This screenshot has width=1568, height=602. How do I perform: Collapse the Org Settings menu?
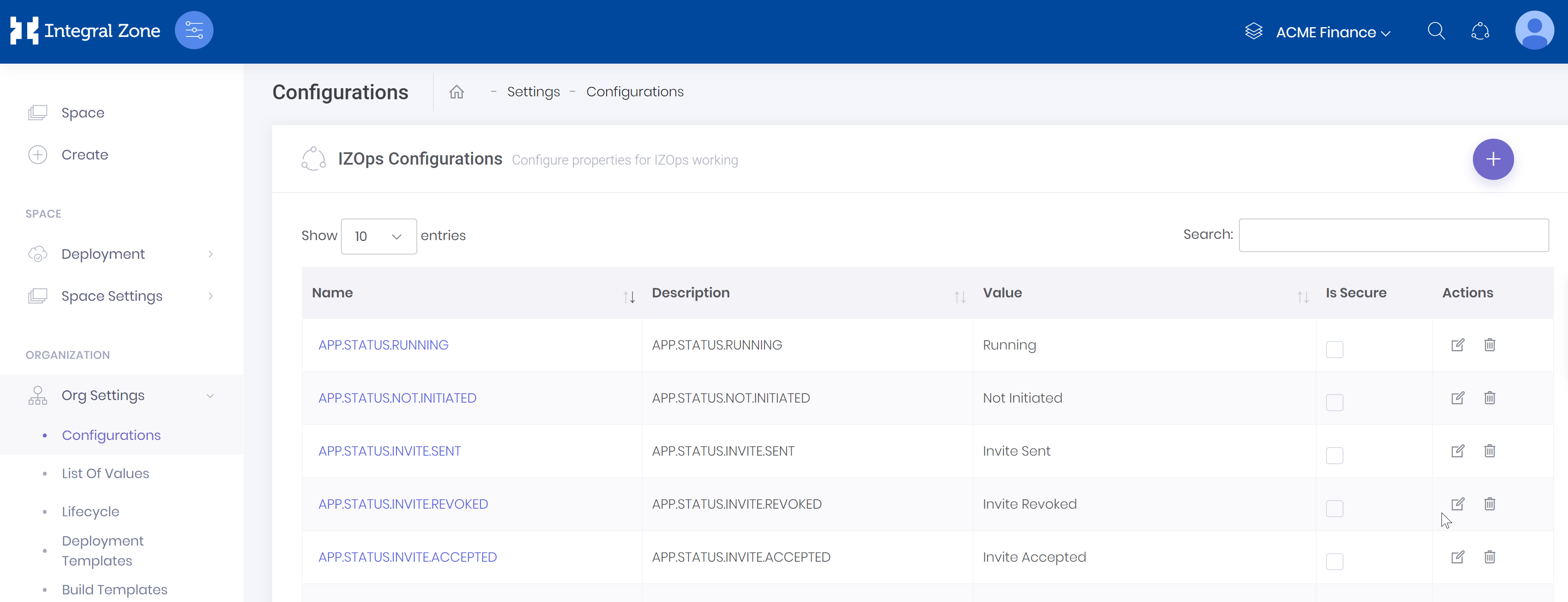(x=122, y=395)
